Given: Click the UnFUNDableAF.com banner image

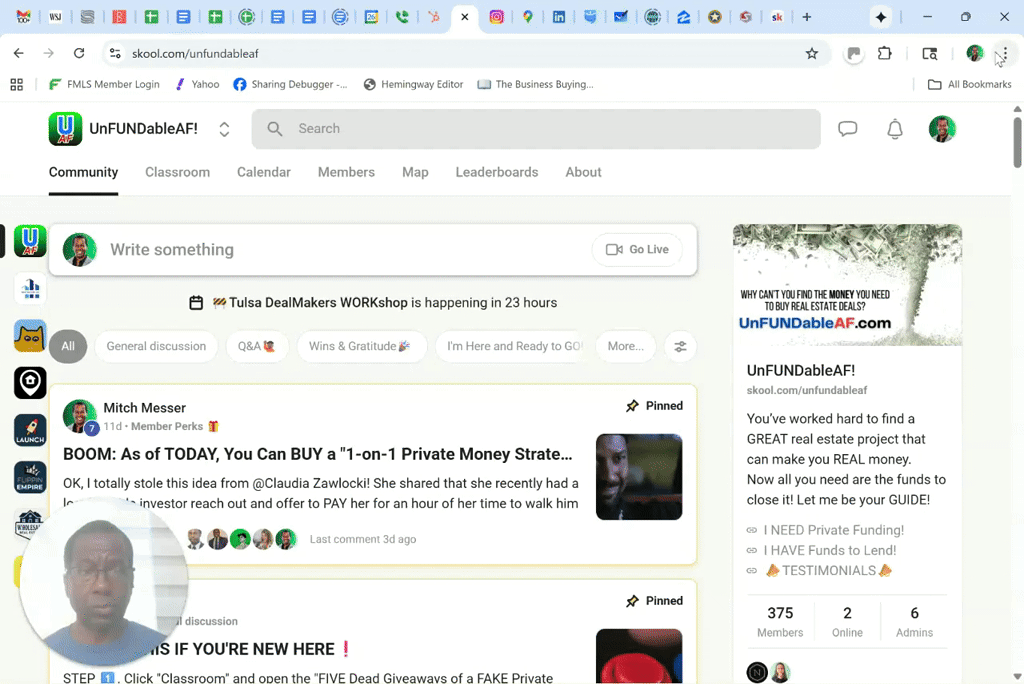Looking at the screenshot, I should point(847,285).
